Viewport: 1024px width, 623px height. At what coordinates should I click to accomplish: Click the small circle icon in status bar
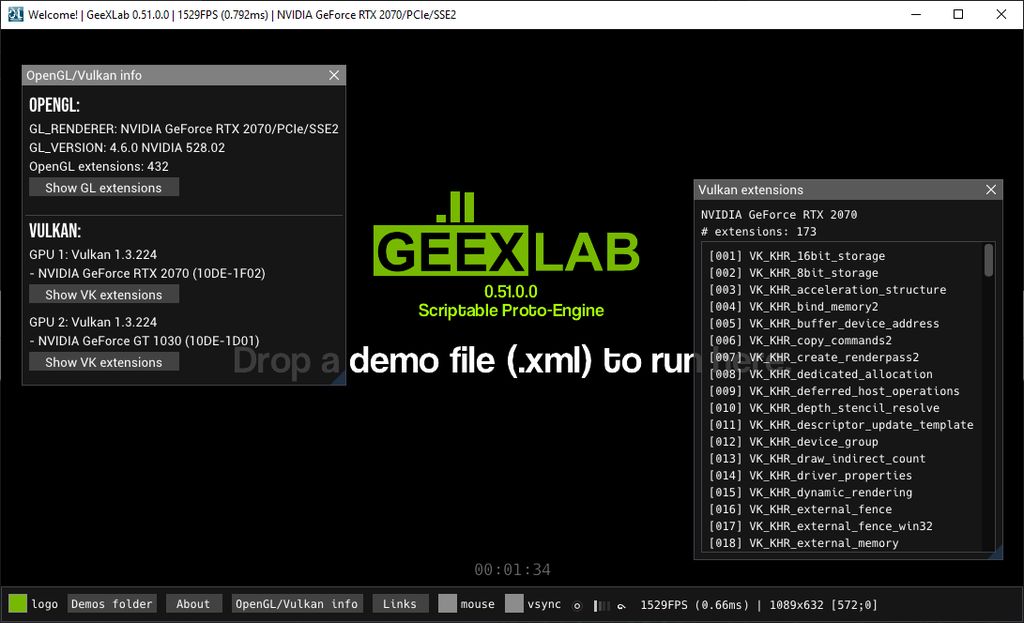pos(577,605)
